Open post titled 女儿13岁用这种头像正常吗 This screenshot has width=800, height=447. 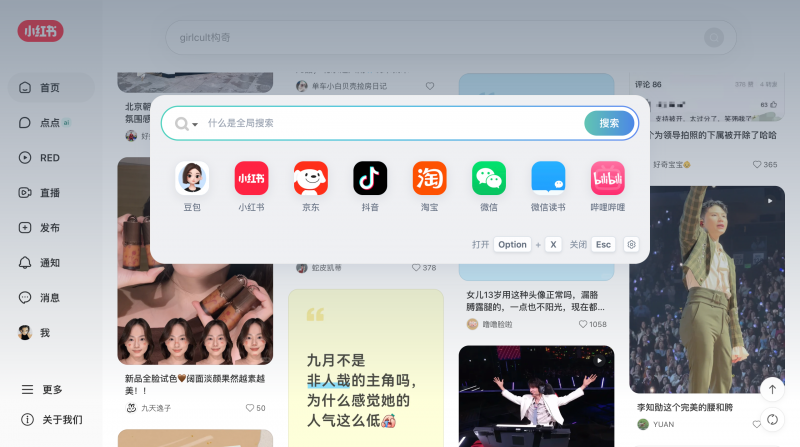click(x=535, y=301)
